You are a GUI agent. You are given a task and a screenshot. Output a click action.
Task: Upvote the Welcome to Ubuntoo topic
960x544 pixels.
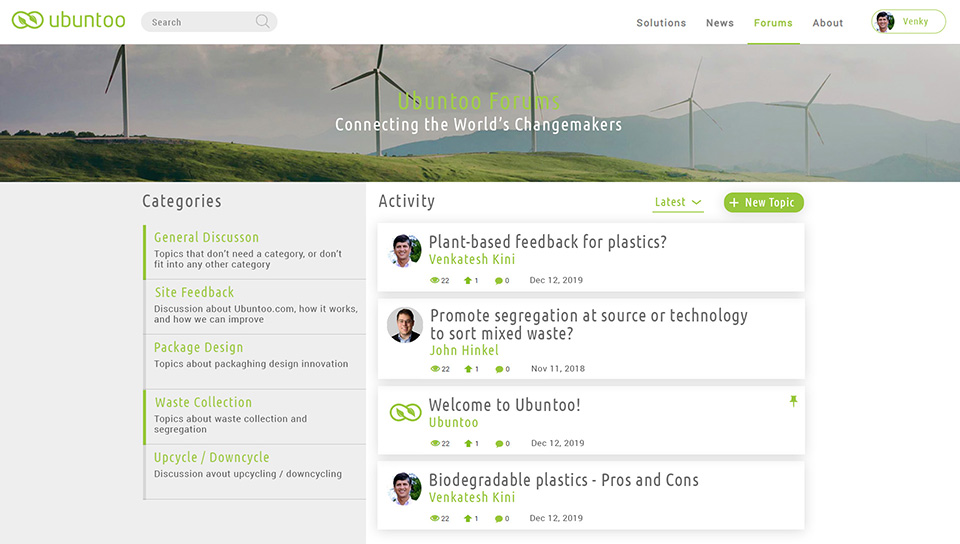[468, 444]
